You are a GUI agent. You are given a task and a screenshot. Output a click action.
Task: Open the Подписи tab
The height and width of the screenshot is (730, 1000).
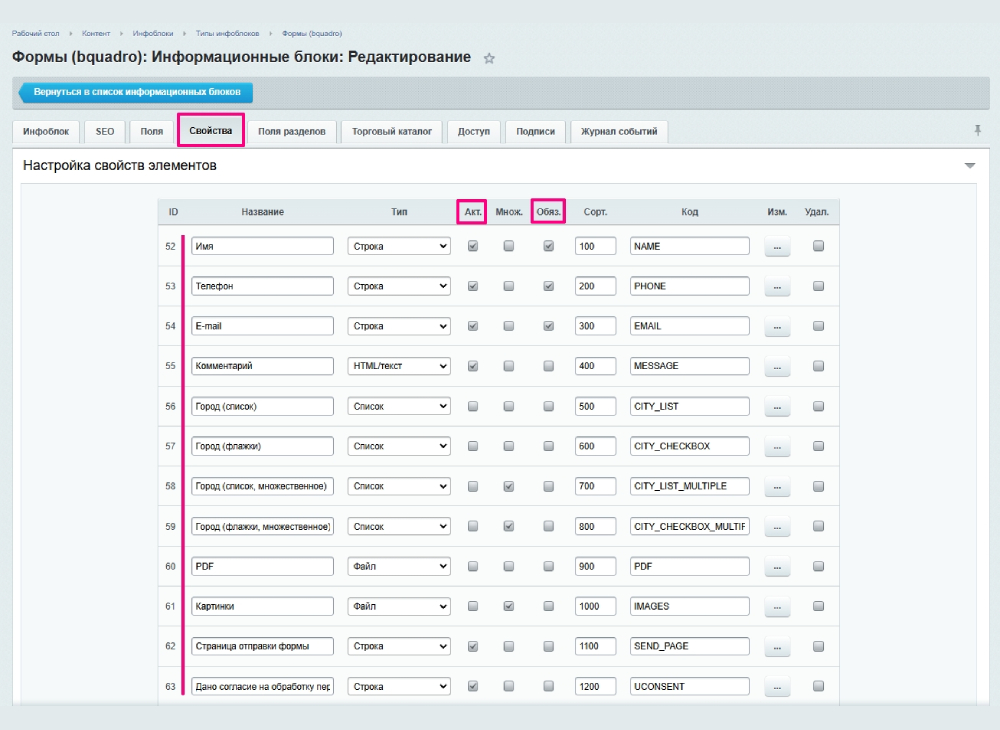click(x=536, y=131)
